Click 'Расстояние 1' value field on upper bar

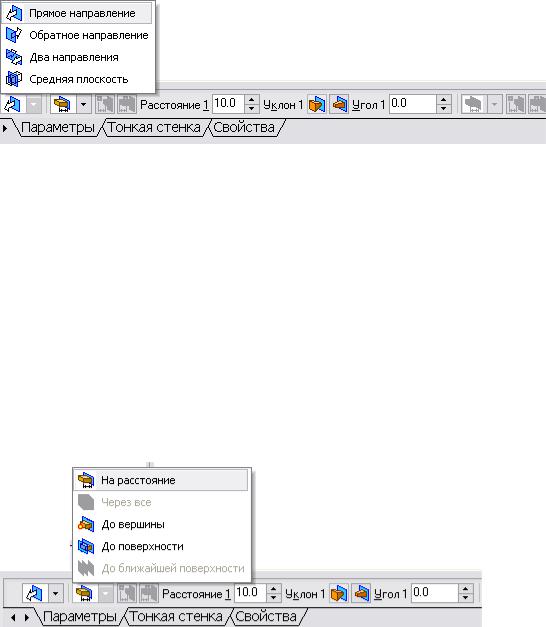228,104
